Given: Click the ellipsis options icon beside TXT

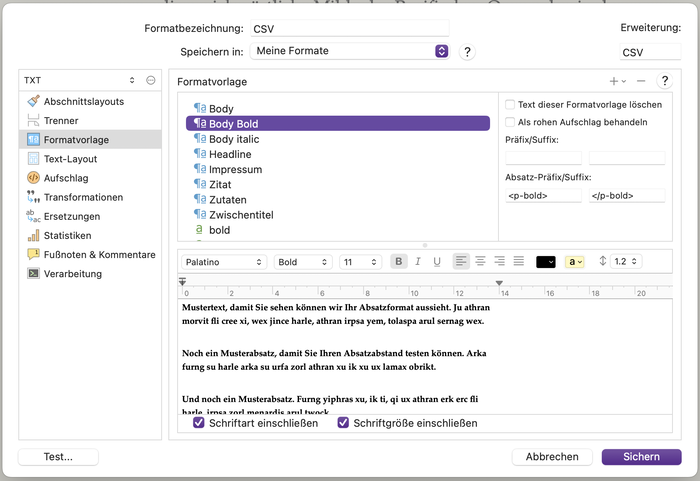Looking at the screenshot, I should [151, 80].
